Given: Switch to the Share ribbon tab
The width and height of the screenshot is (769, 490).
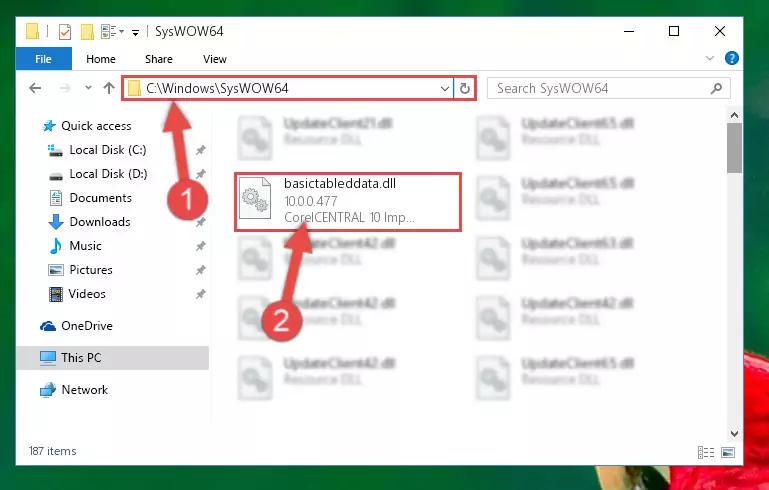Looking at the screenshot, I should coord(158,59).
